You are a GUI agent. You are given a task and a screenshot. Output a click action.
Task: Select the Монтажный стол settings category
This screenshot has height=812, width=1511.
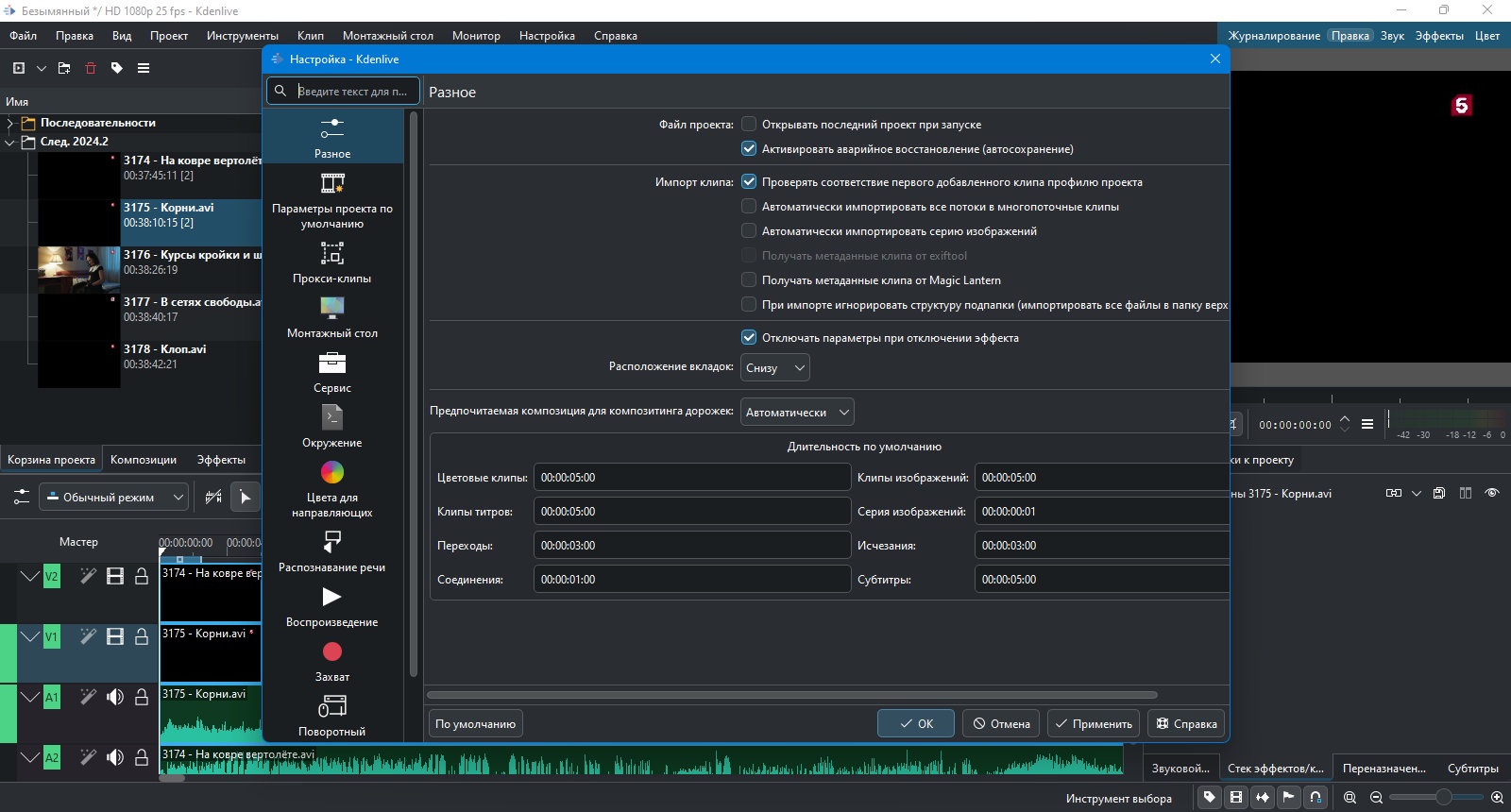click(331, 317)
